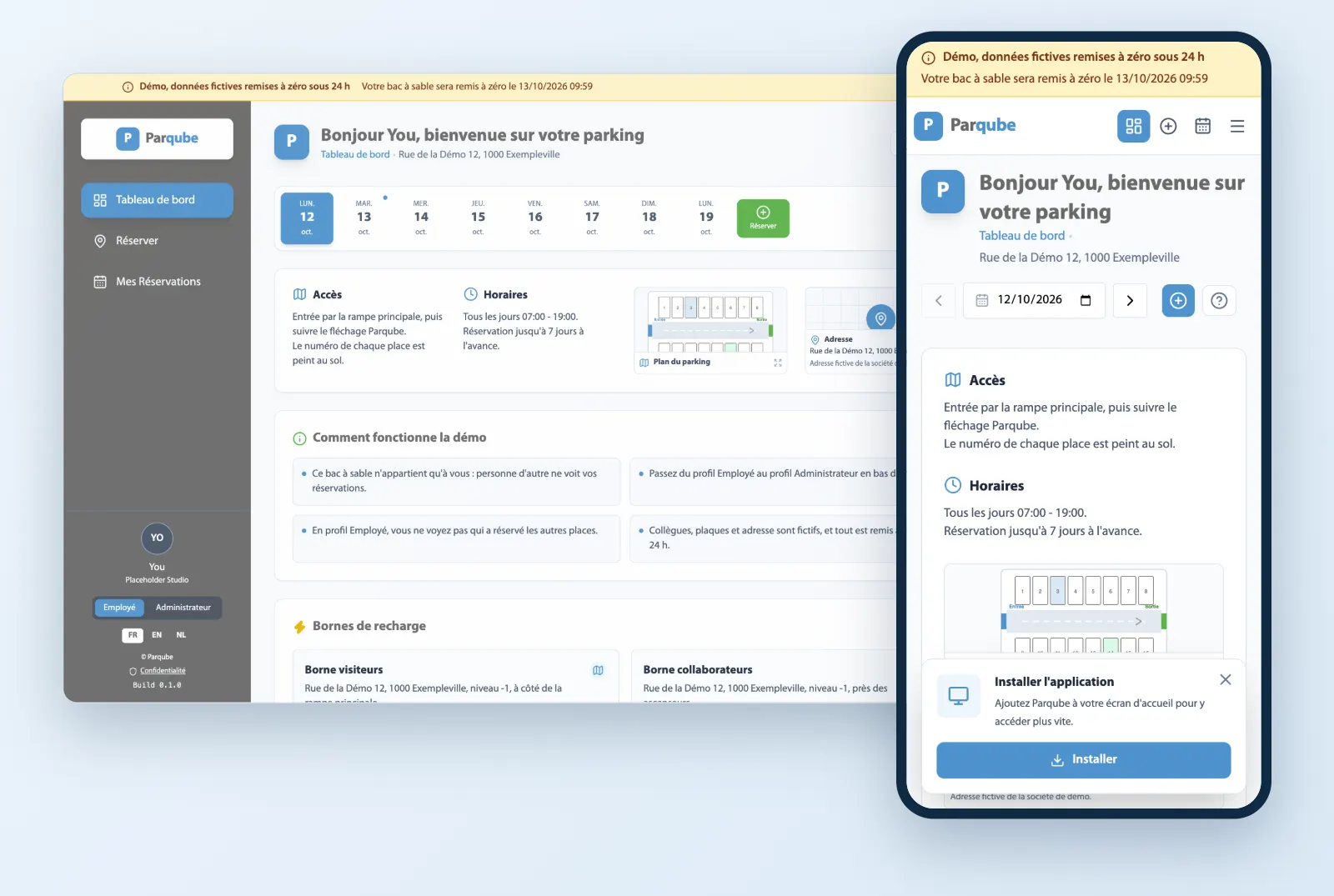Viewport: 1334px width, 896px height.
Task: Click mobile Tableau de bord breadcrumb
Action: [x=1021, y=236]
